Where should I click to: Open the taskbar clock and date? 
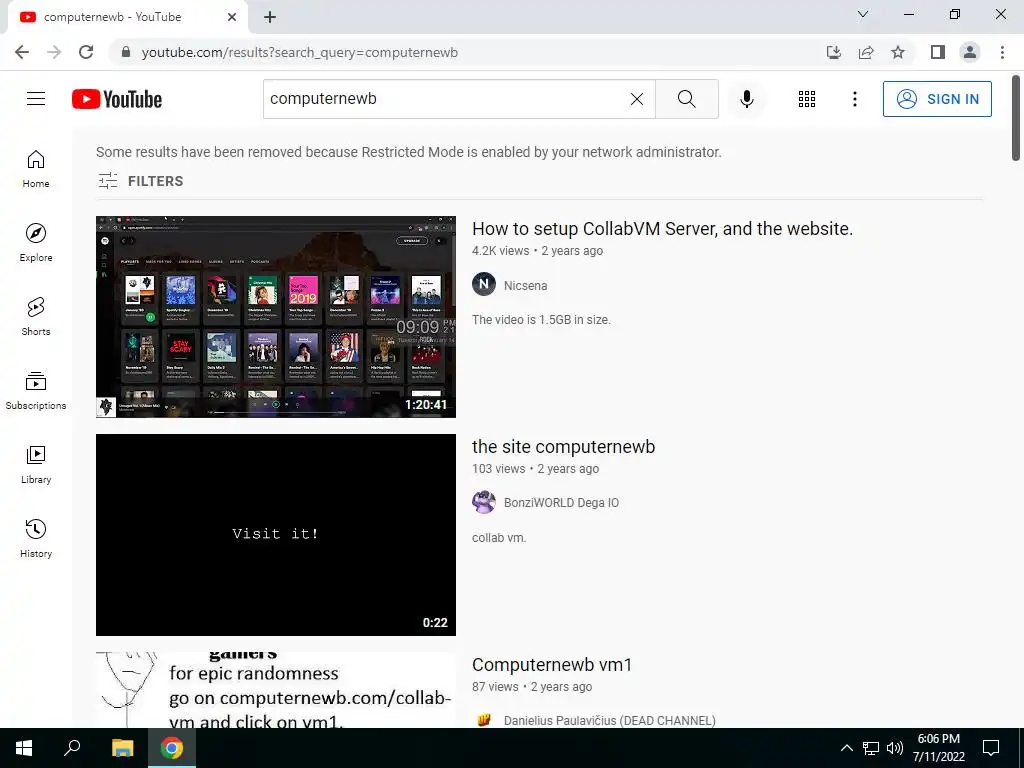pyautogui.click(x=938, y=748)
